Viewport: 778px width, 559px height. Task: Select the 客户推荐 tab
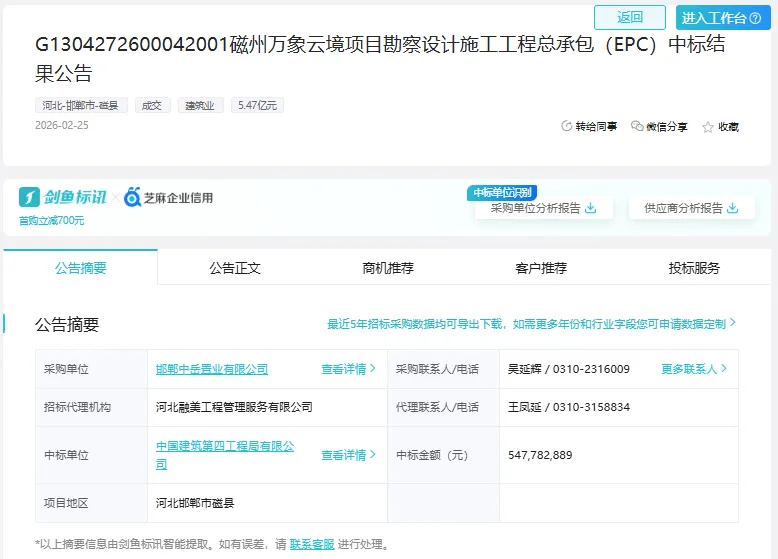(541, 268)
